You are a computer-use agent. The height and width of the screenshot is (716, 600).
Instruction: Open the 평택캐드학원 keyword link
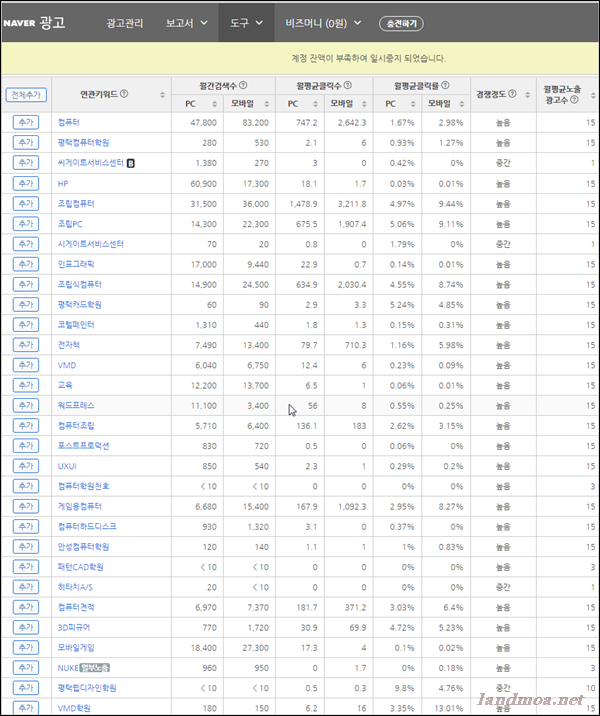(79, 305)
